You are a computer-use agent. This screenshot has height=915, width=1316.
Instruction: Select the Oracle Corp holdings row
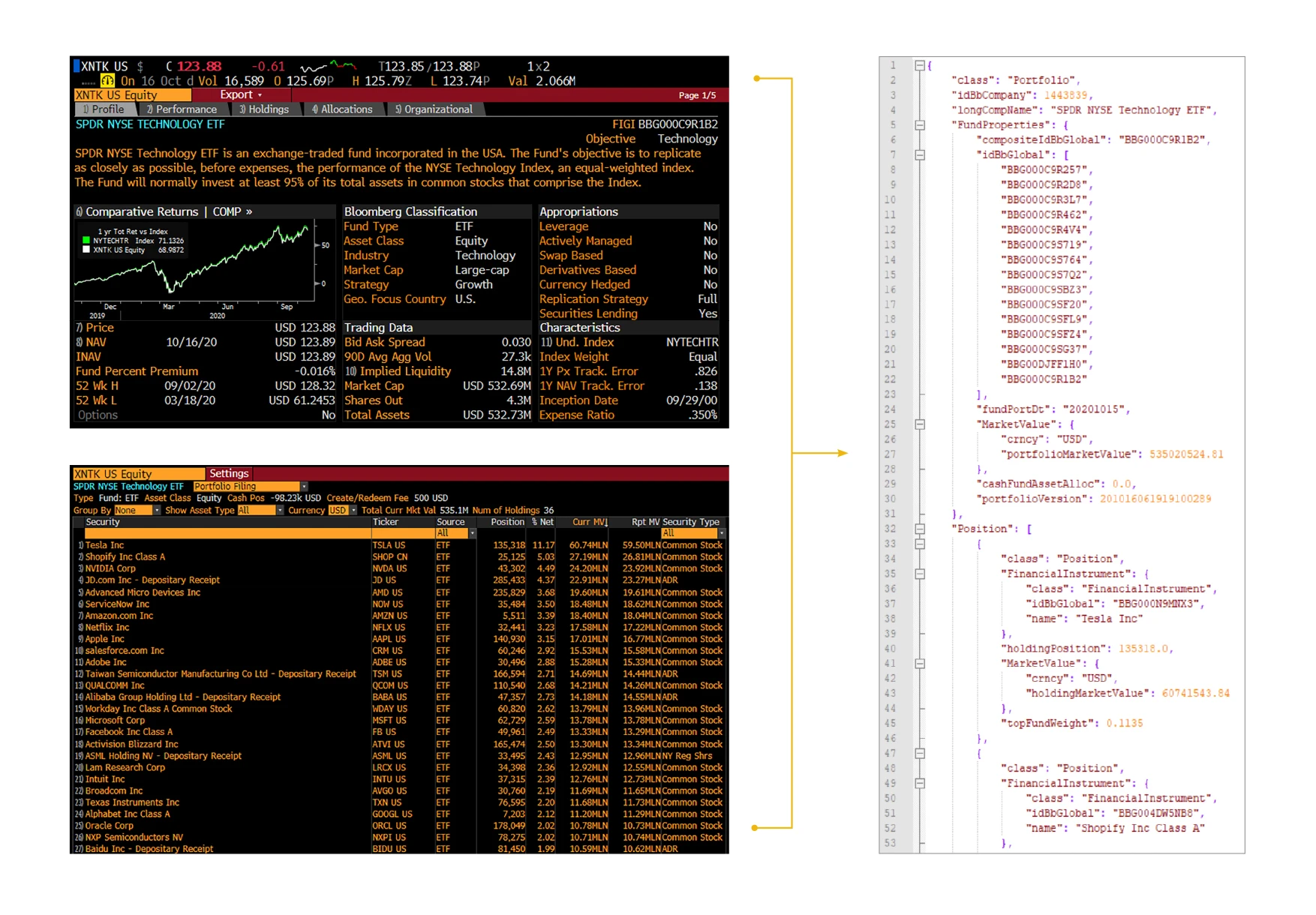pyautogui.click(x=400, y=826)
